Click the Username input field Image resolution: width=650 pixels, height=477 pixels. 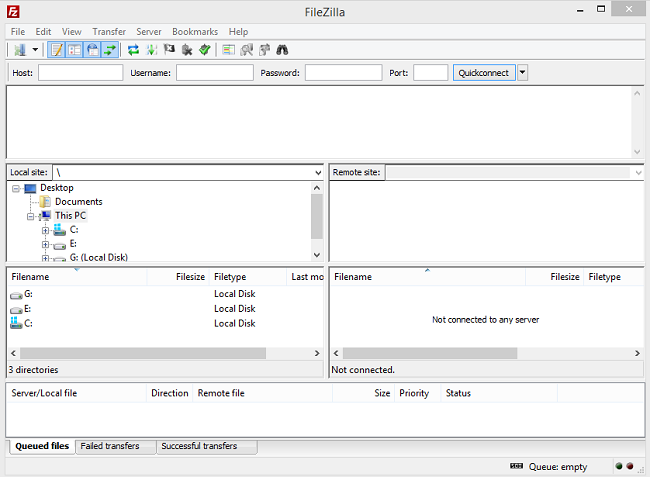[x=215, y=73]
